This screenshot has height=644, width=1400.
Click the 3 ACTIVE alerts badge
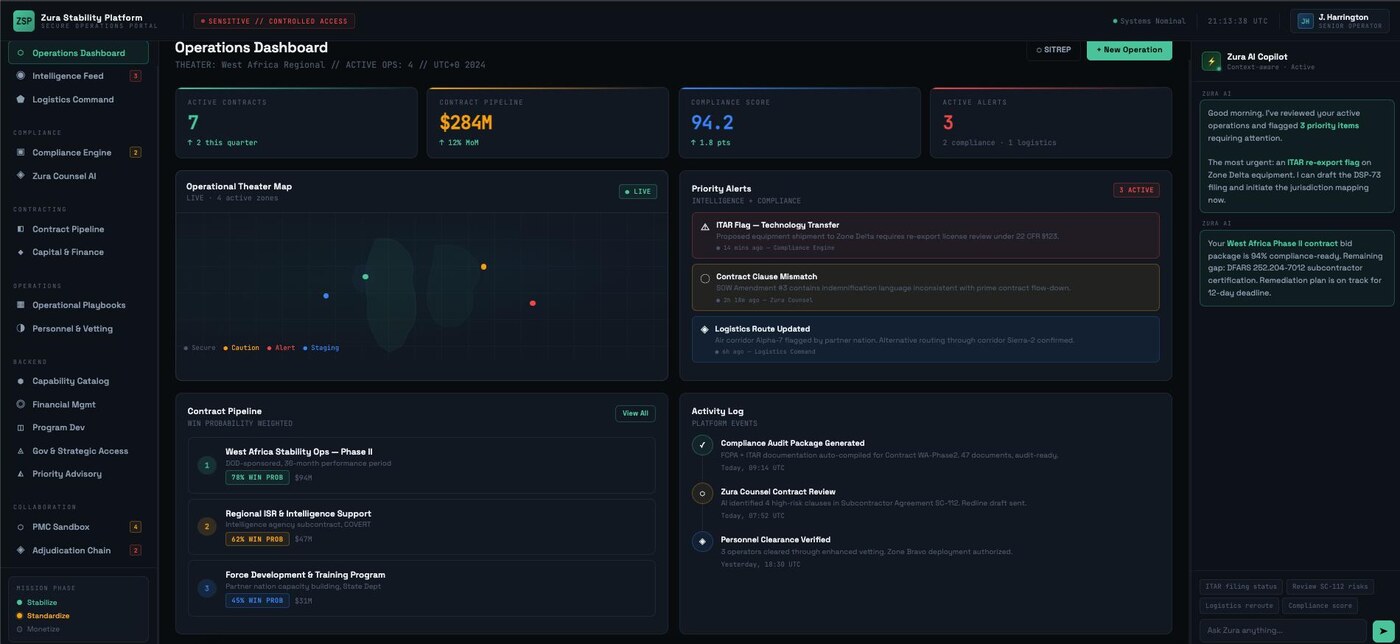click(x=1136, y=190)
